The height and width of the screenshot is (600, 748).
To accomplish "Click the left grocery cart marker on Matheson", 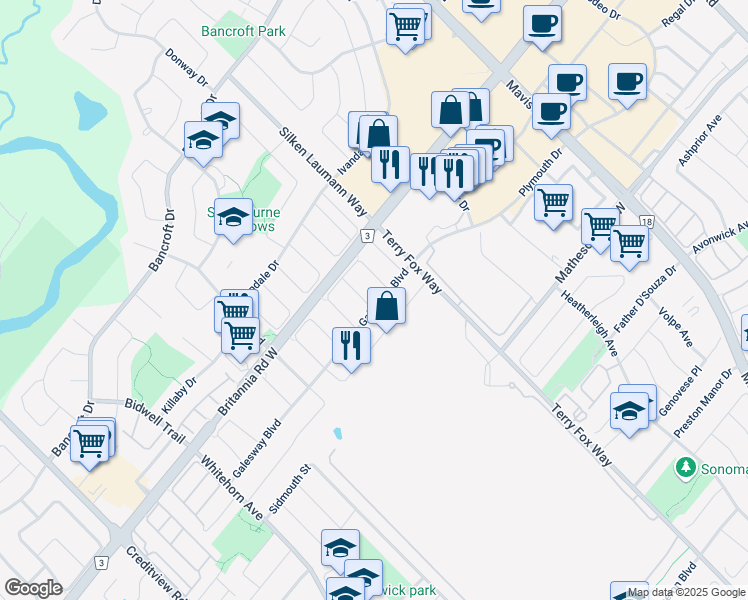I will [x=600, y=228].
